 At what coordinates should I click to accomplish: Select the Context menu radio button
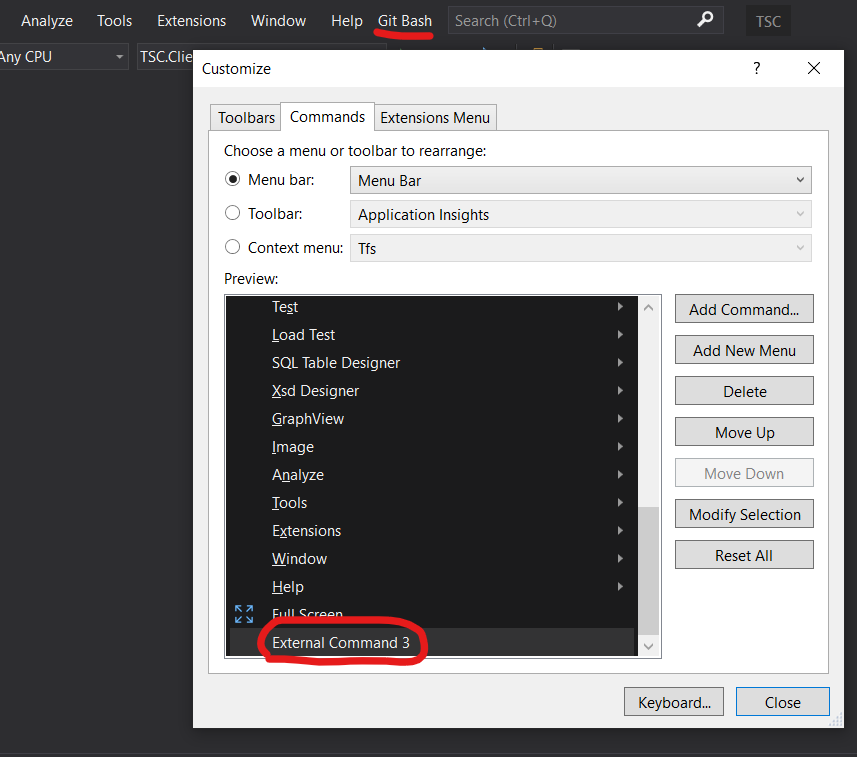[x=232, y=247]
